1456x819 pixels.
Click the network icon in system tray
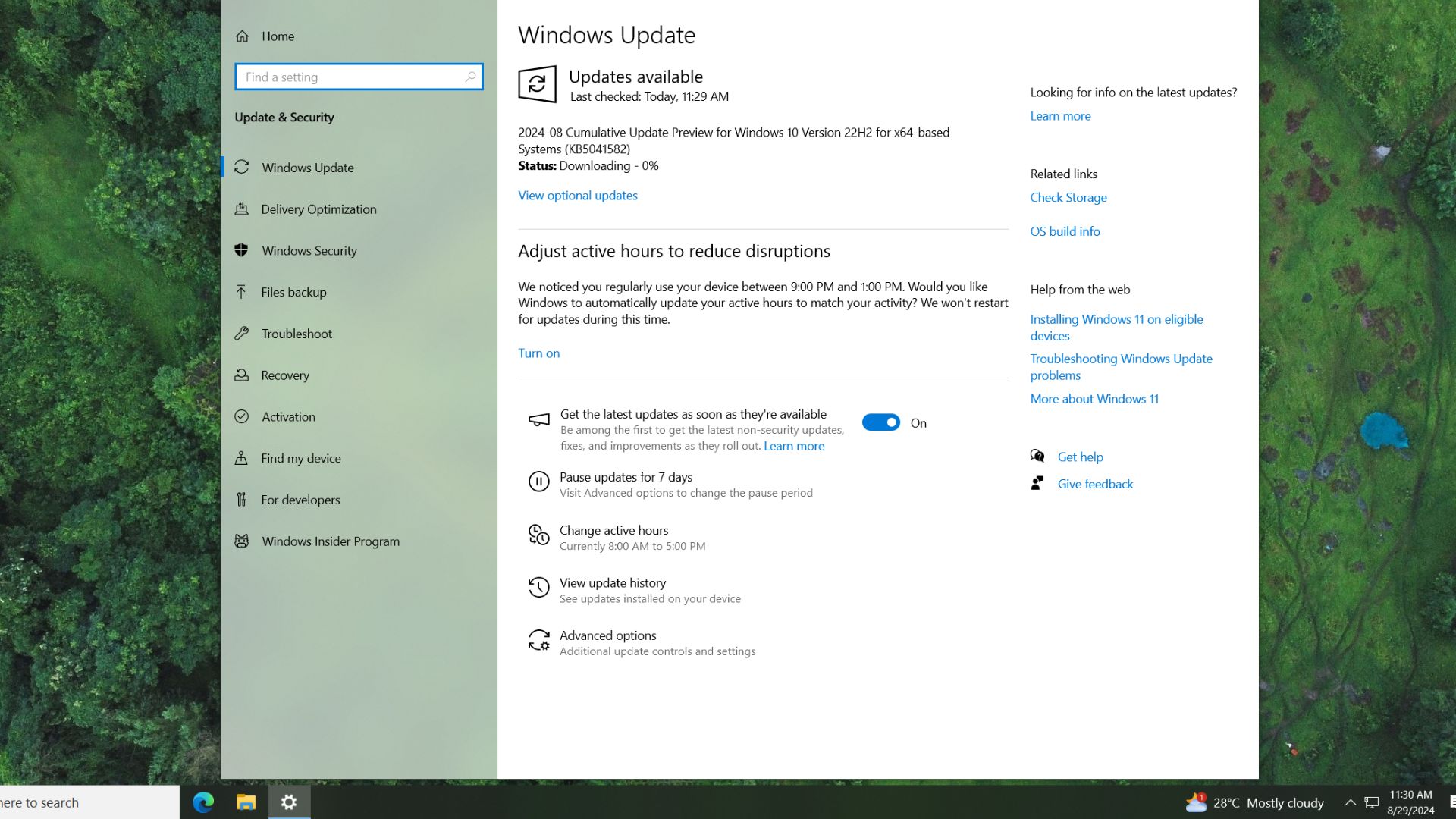(x=1372, y=802)
